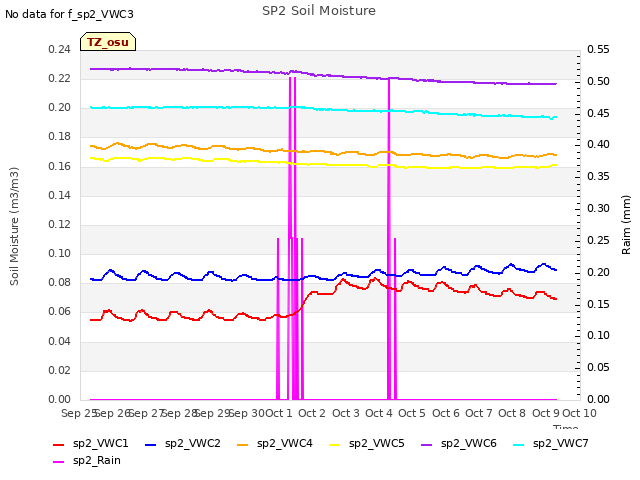
Task: Click magenta color marker beside sp2_Rain
Action: [59, 462]
